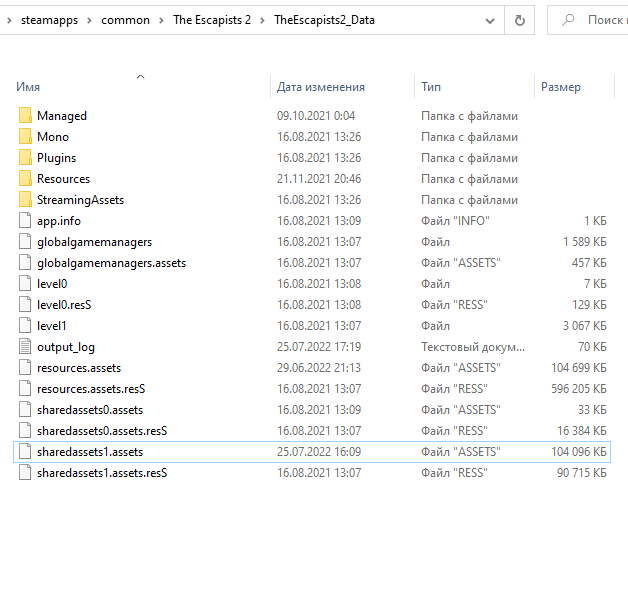
Task: Click the sharedassets1.assets.resS file icon
Action: (25, 473)
